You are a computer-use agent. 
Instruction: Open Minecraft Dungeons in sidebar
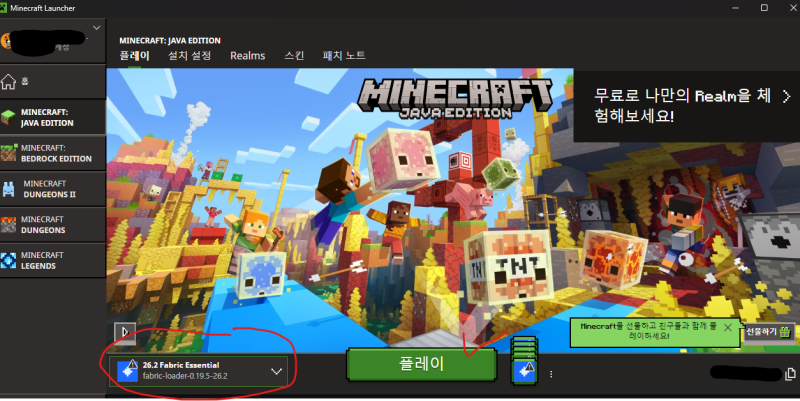(53, 224)
